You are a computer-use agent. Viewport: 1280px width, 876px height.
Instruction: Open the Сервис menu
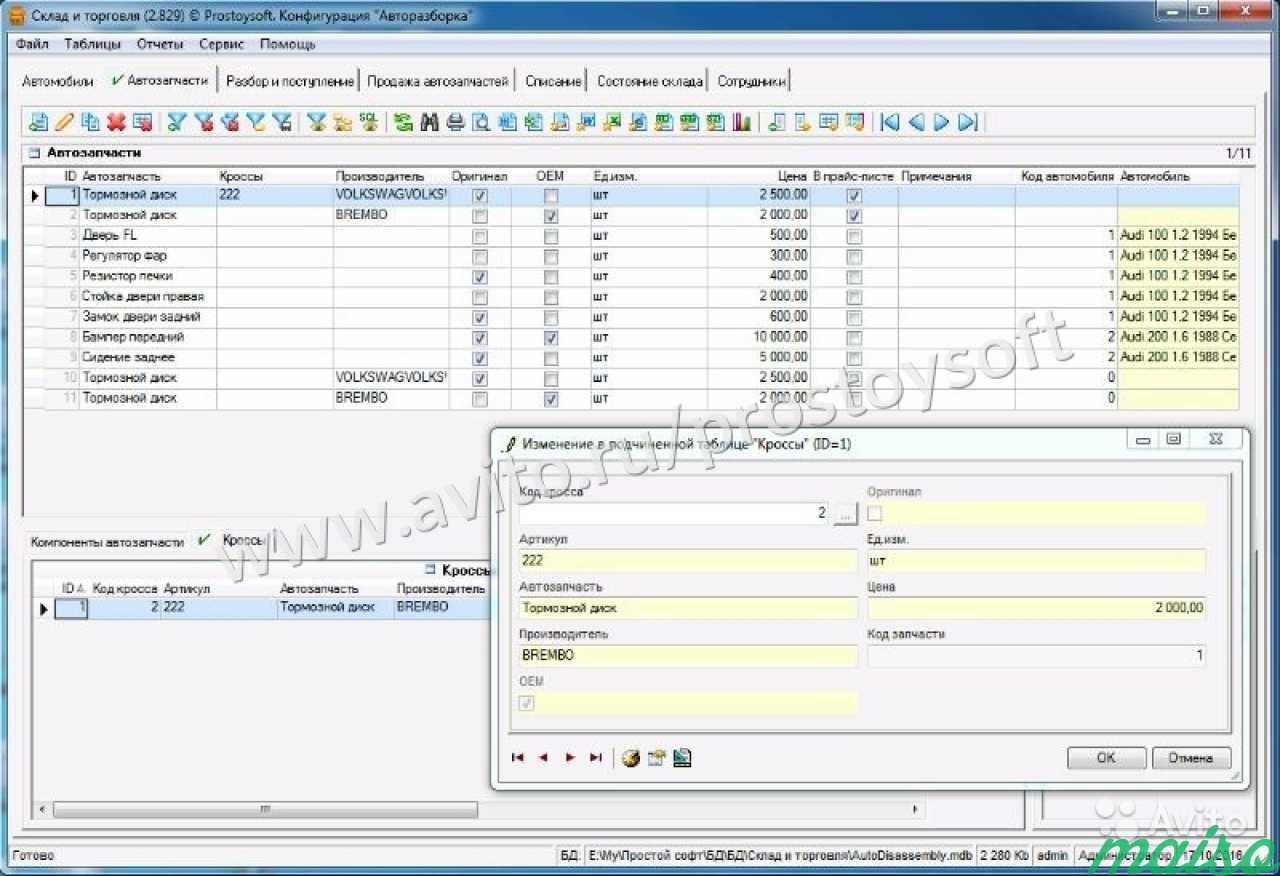click(222, 44)
